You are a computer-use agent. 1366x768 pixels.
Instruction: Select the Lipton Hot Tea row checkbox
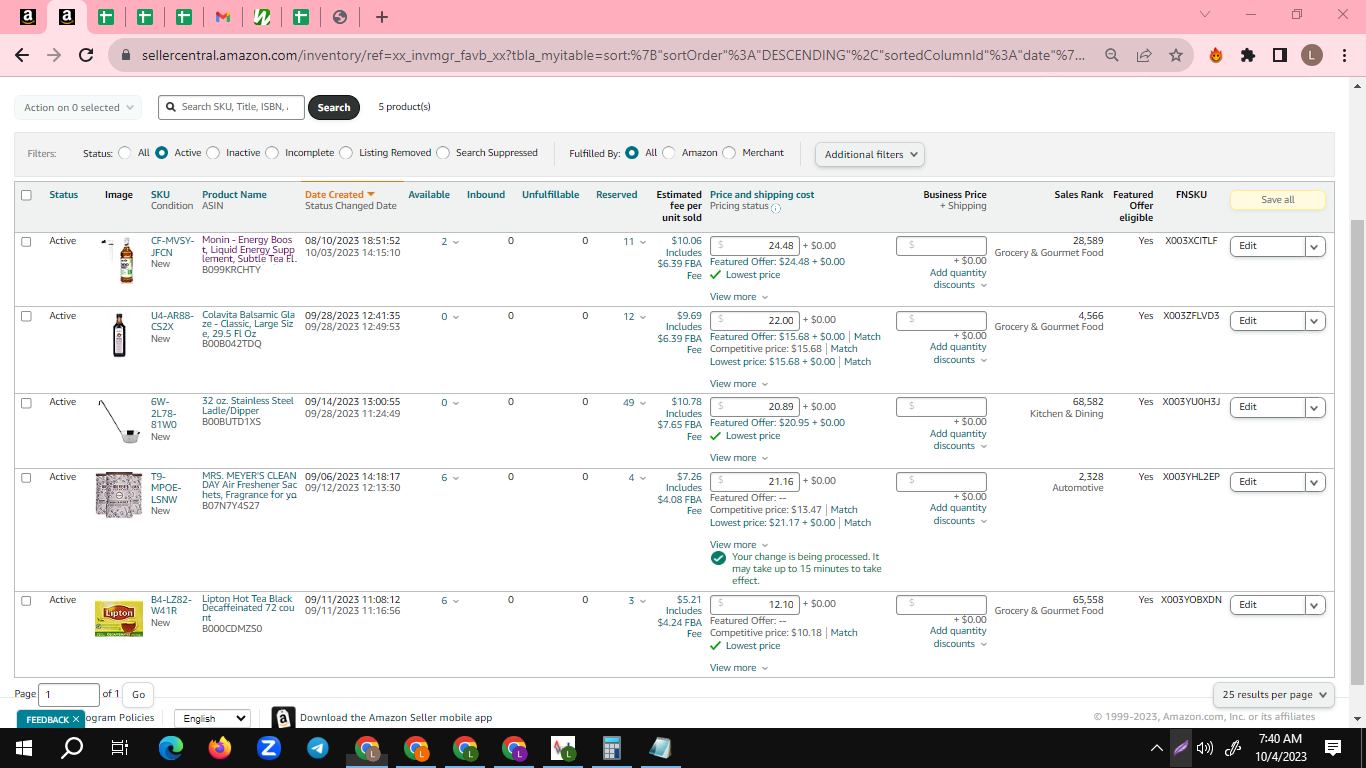coord(26,600)
